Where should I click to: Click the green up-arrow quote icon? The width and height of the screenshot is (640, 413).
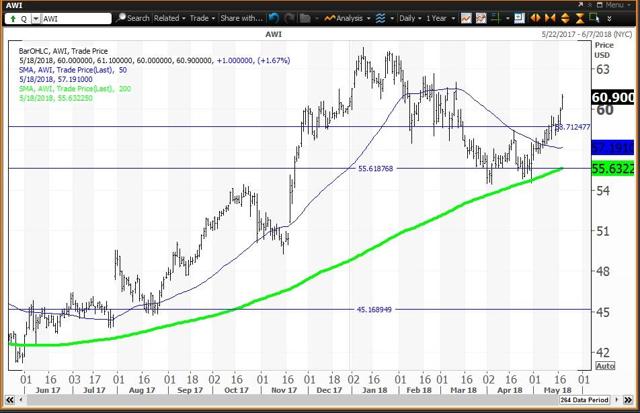pyautogui.click(x=13, y=19)
